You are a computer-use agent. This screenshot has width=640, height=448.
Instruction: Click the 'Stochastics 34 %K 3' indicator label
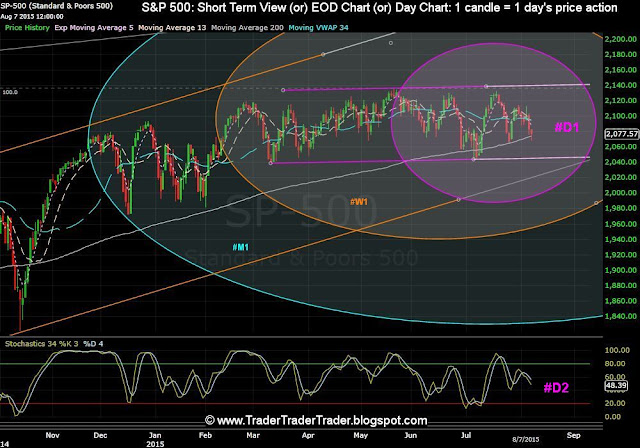pos(41,344)
